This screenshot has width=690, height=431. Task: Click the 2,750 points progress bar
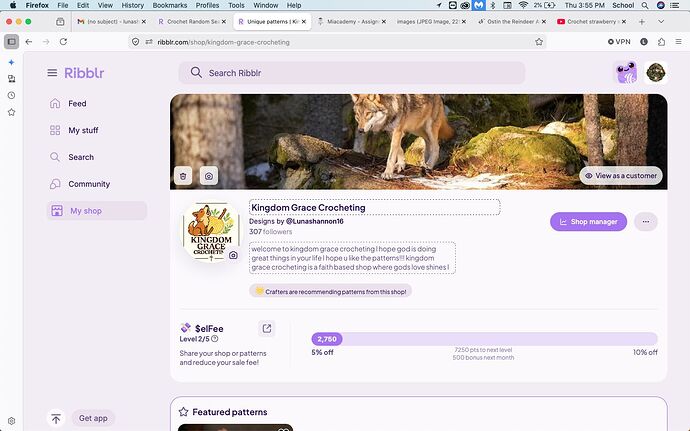click(x=484, y=339)
